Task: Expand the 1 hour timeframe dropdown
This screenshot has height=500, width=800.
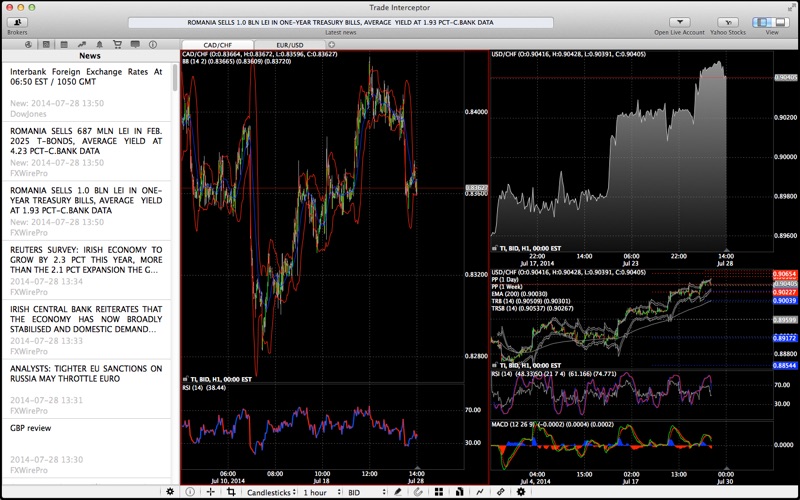Action: [321, 492]
